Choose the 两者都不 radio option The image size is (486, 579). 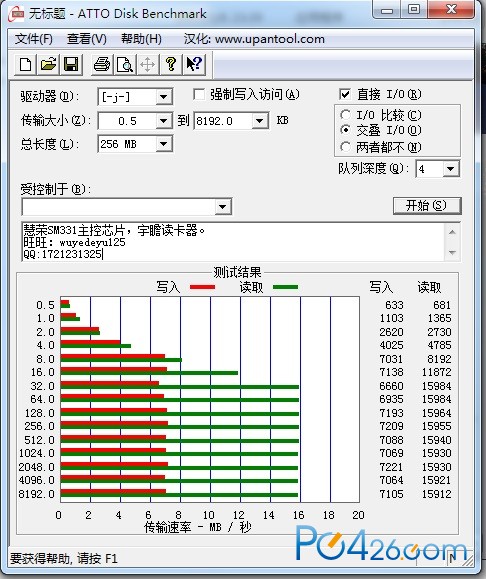tap(345, 147)
